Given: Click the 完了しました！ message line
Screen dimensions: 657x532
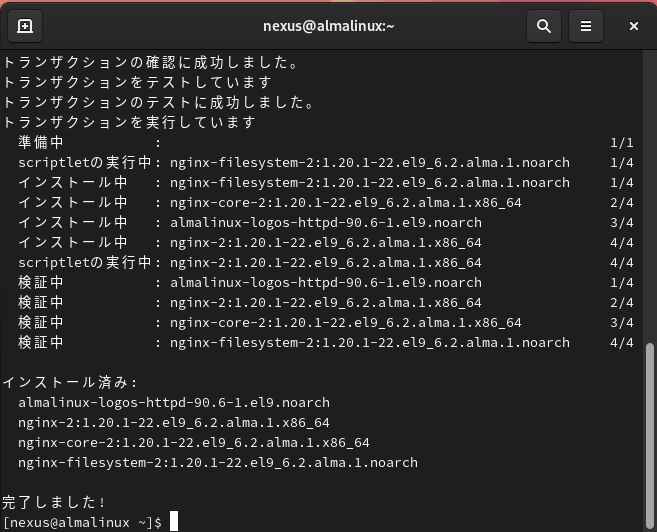Looking at the screenshot, I should pos(55,502).
